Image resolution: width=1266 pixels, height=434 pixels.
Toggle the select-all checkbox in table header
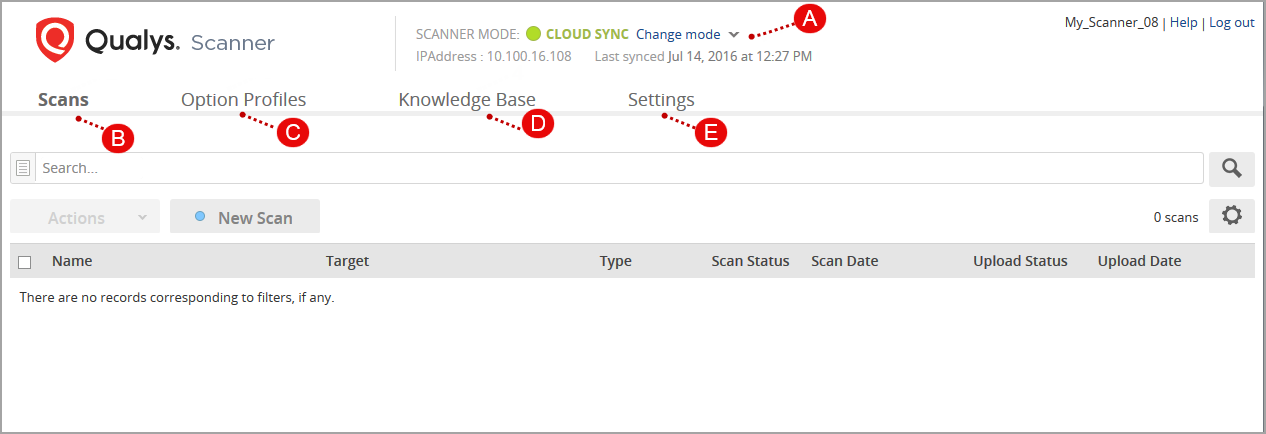coord(25,262)
